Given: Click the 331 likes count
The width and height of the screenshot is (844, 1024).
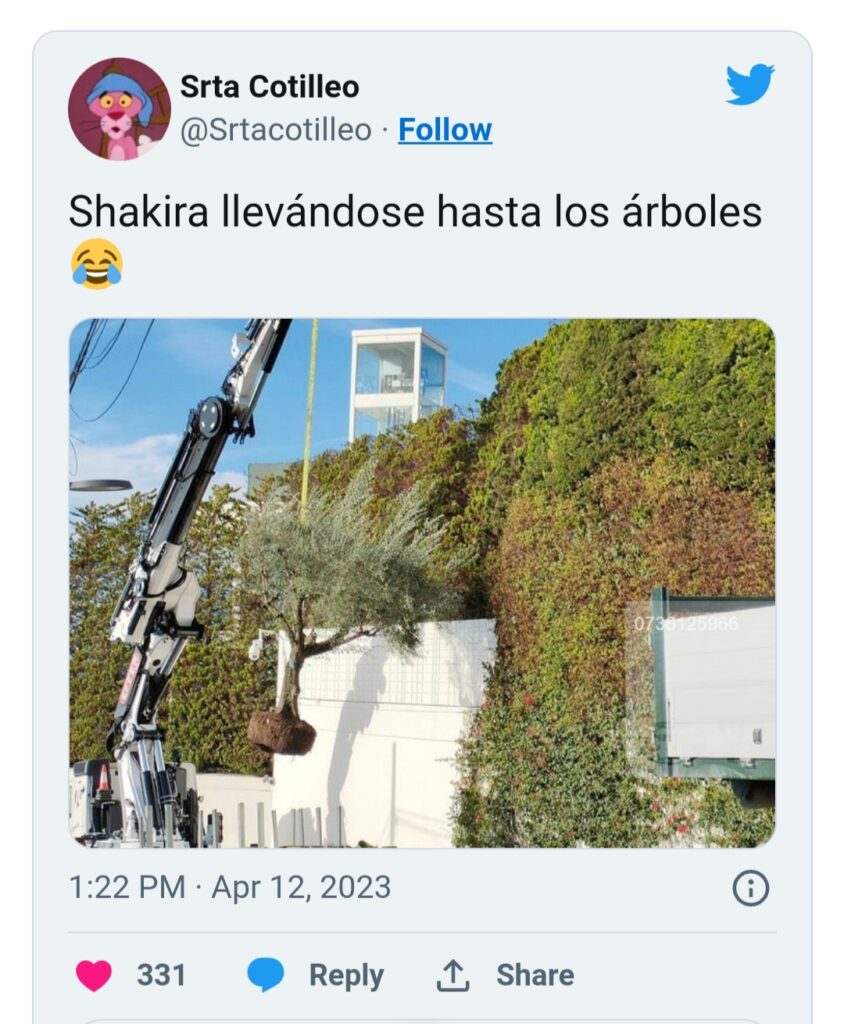Looking at the screenshot, I should [161, 975].
